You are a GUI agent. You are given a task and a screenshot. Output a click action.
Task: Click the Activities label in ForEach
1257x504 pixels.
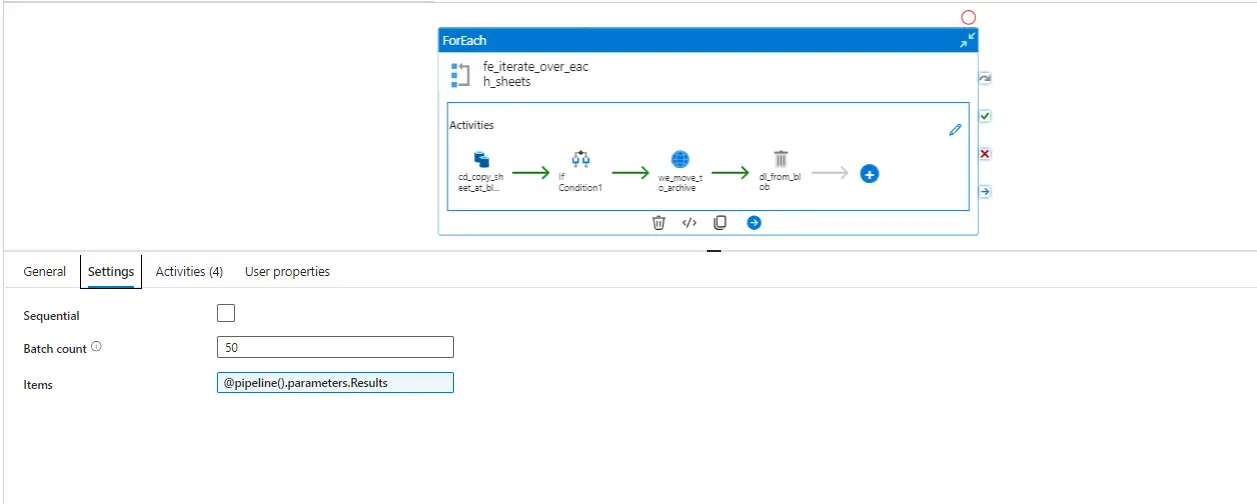point(472,125)
